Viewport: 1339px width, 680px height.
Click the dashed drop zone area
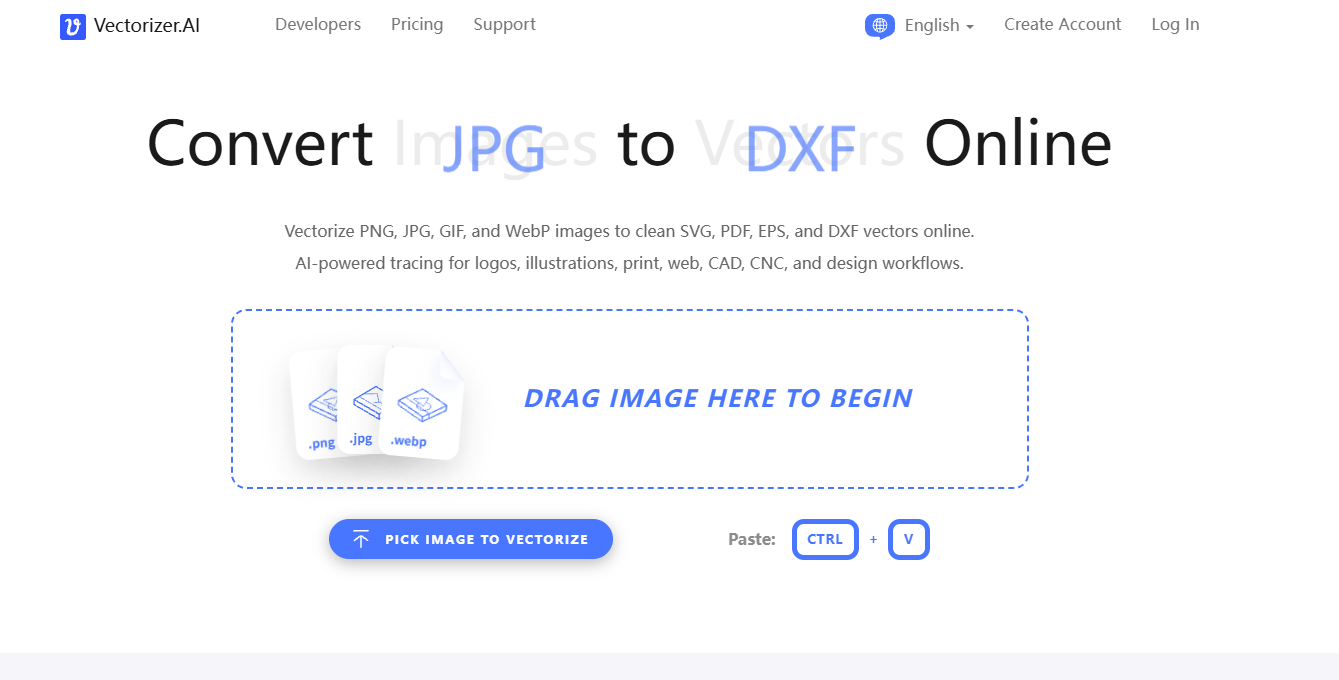click(630, 399)
